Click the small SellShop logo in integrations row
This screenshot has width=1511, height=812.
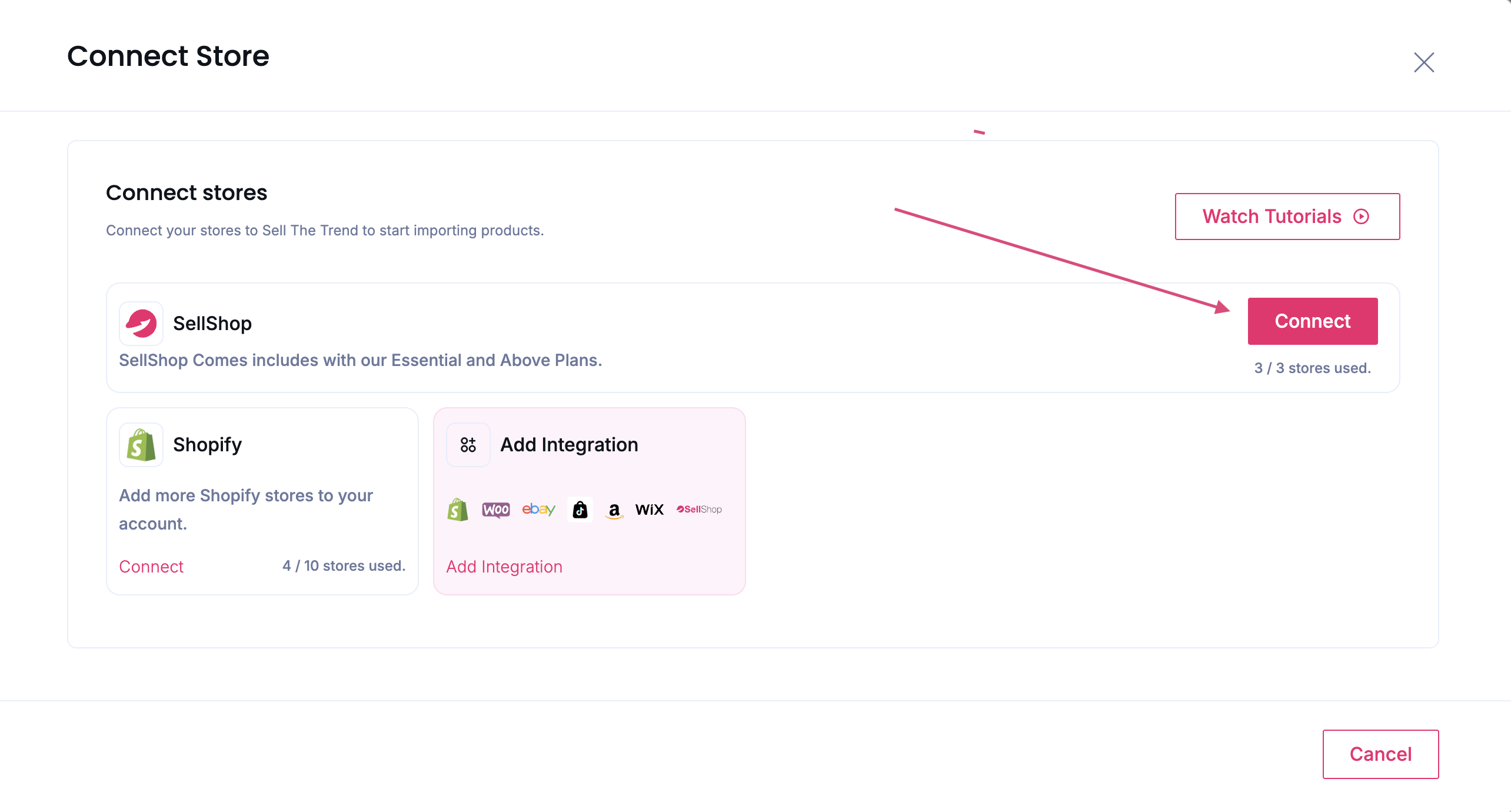click(x=699, y=510)
